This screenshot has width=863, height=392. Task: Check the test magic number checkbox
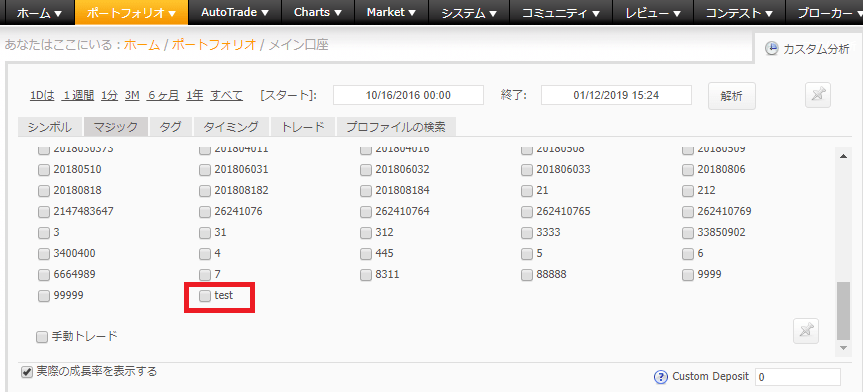(x=205, y=296)
